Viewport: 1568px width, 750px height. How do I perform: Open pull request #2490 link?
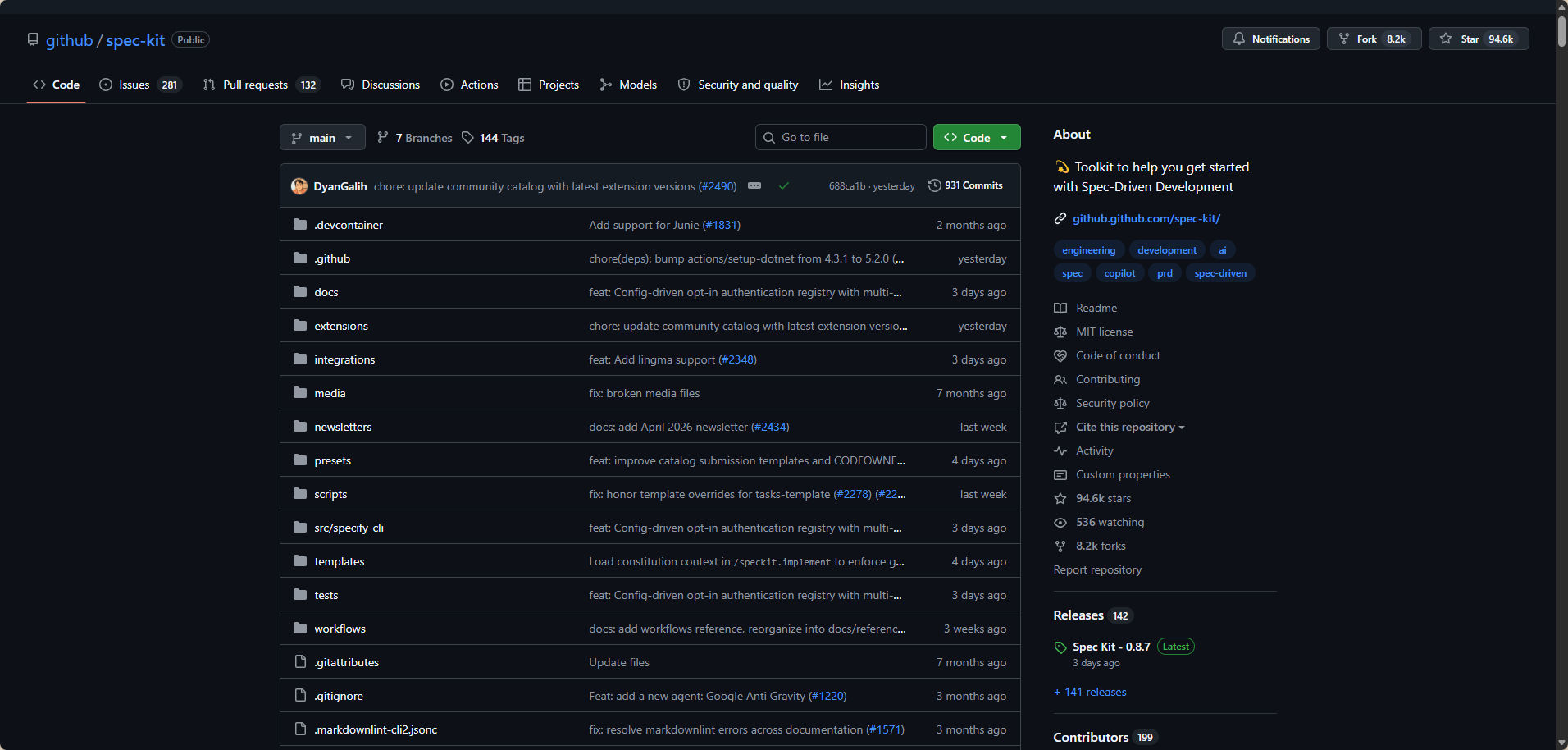(x=718, y=186)
